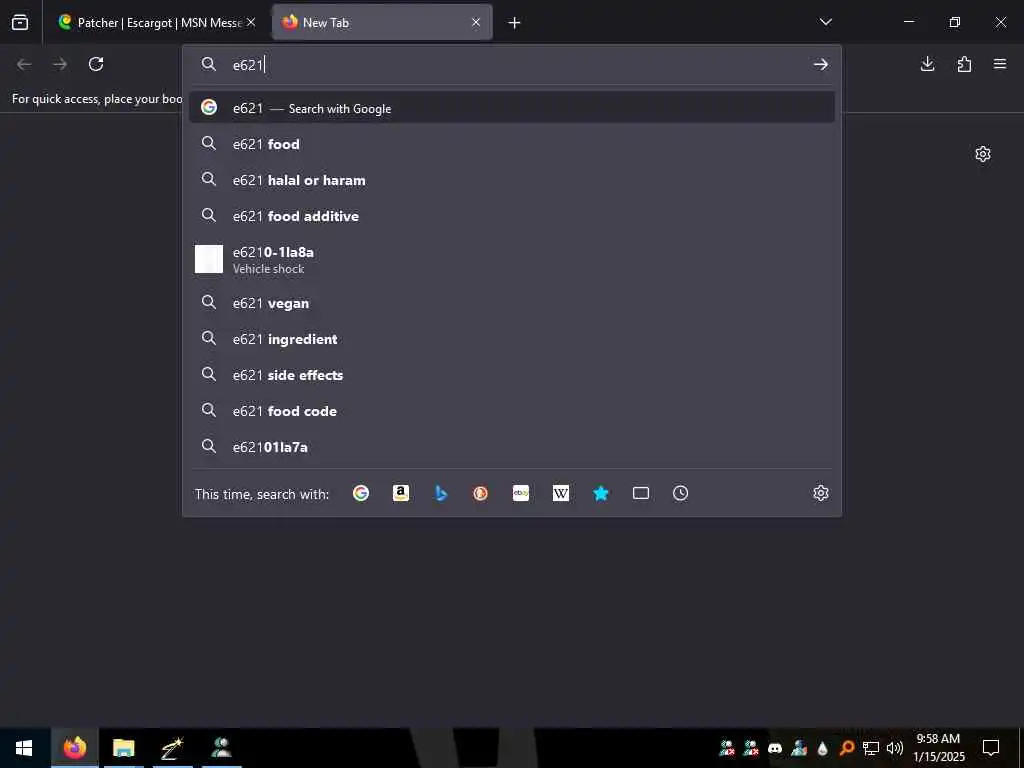Open the Extensions menu
Viewport: 1024px width, 768px height.
[x=964, y=64]
